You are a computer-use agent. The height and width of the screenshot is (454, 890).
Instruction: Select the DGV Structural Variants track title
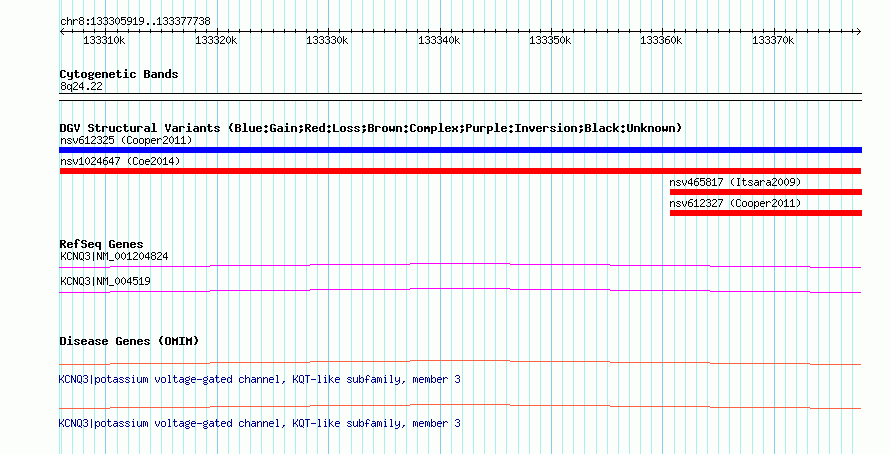click(x=371, y=128)
